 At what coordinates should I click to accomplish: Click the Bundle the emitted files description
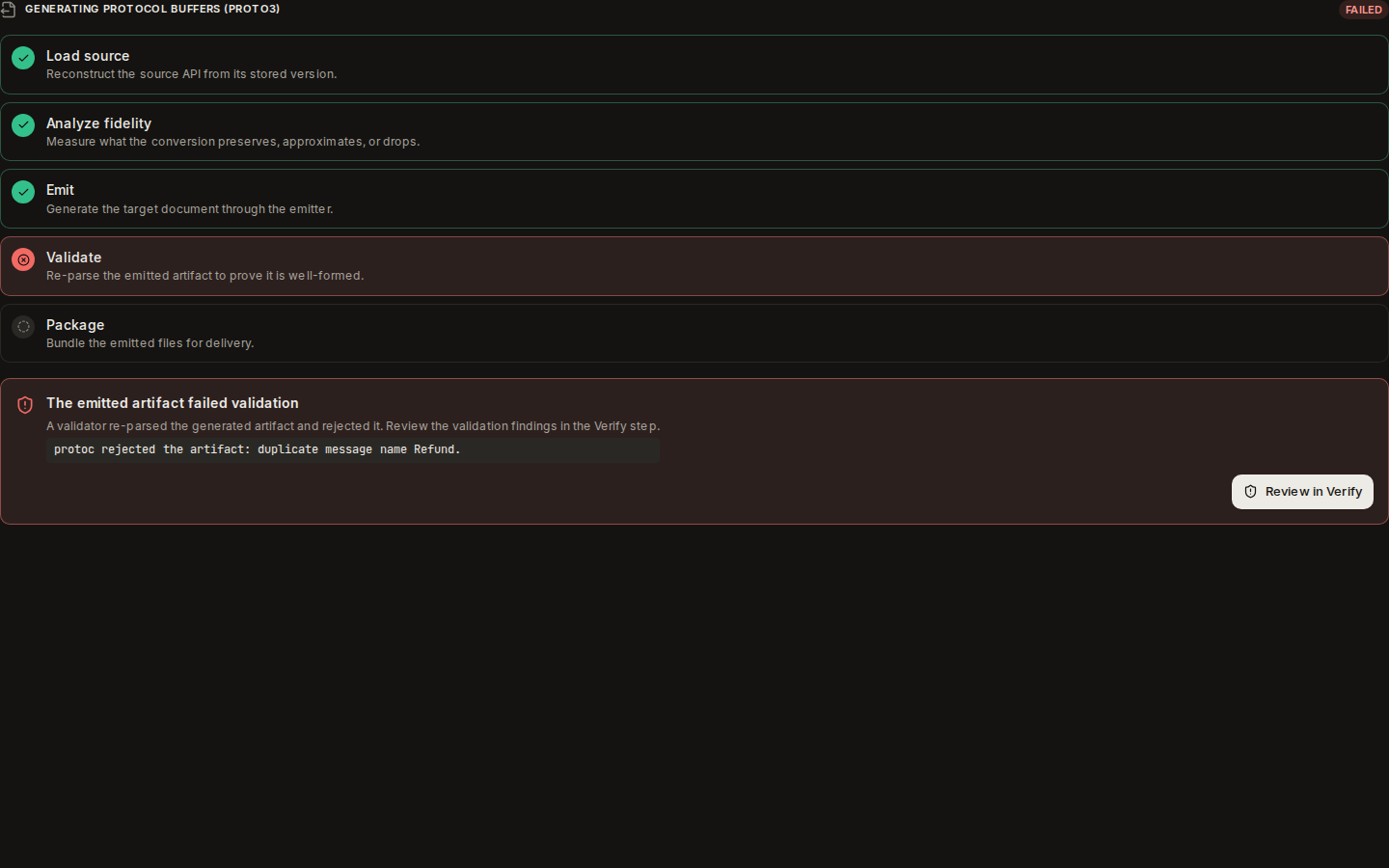coord(150,343)
